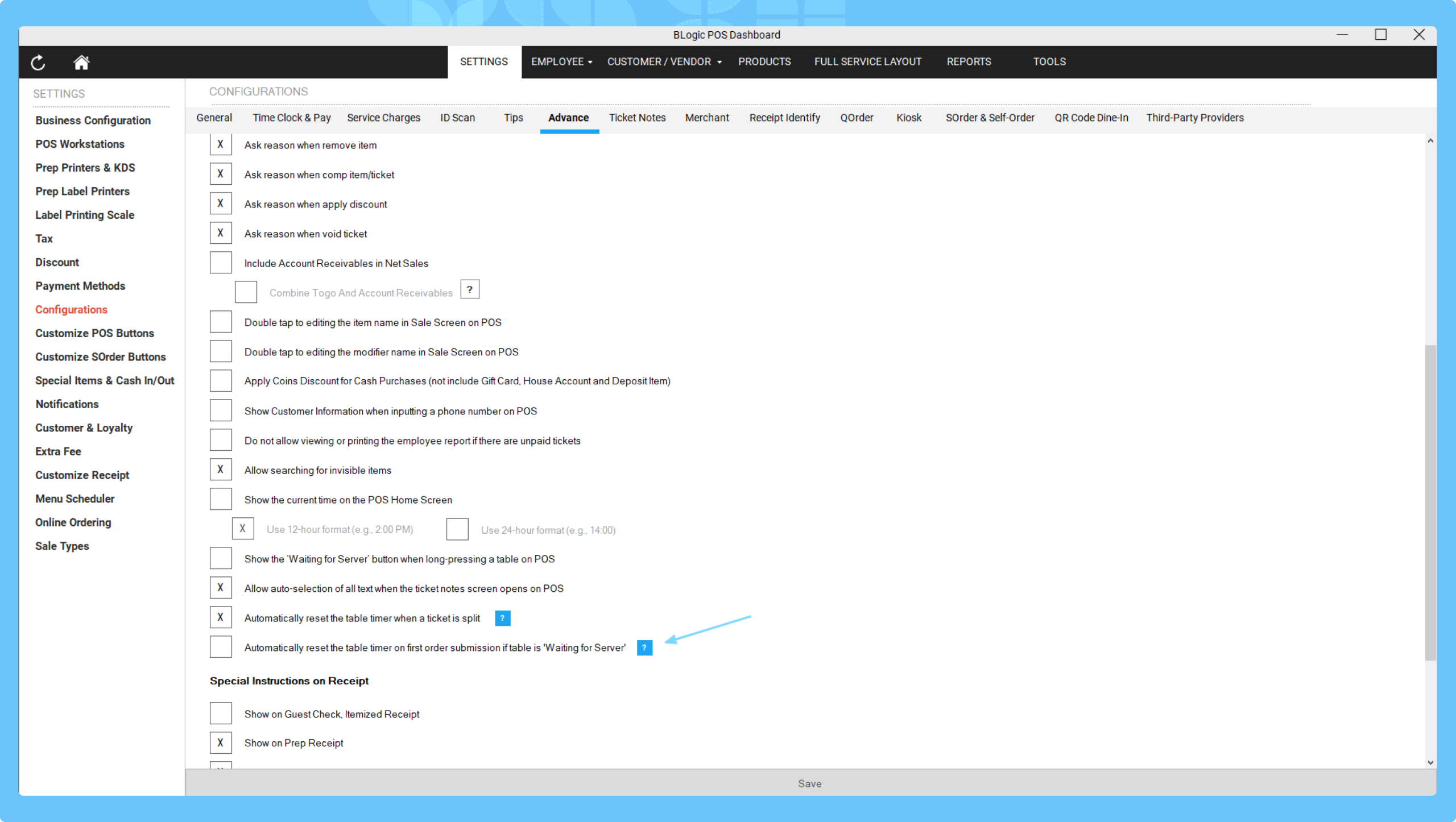Switch to Time Clock & Pay tab
The height and width of the screenshot is (822, 1456).
[x=292, y=118]
